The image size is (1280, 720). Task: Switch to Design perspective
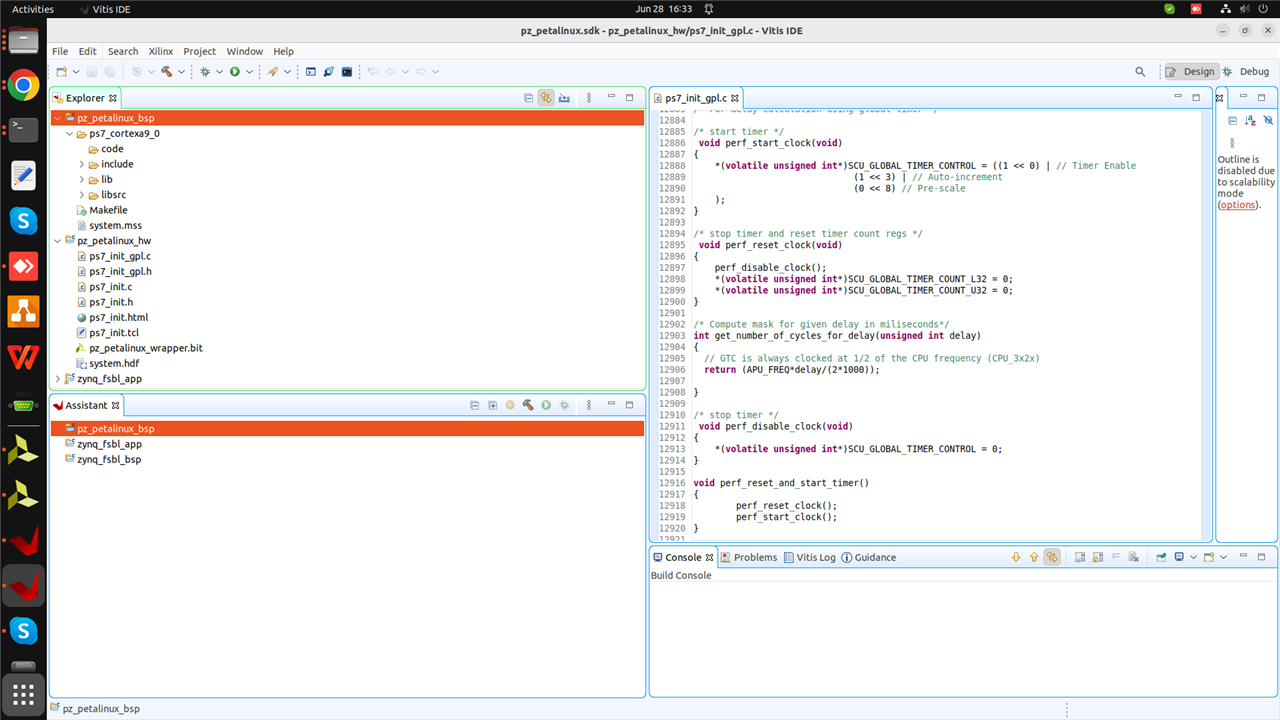[1190, 72]
